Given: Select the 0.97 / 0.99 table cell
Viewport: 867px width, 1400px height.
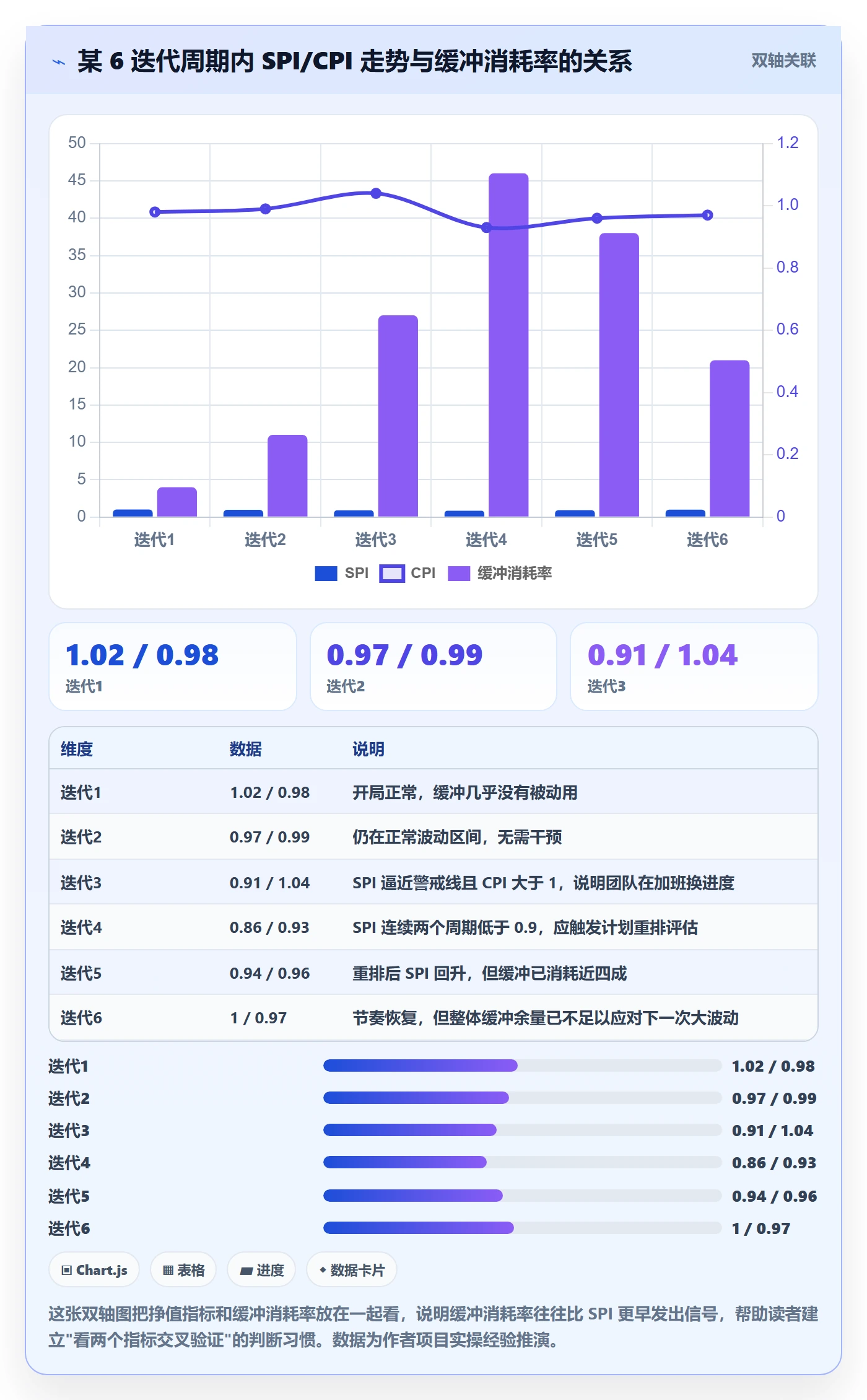Looking at the screenshot, I should [269, 837].
